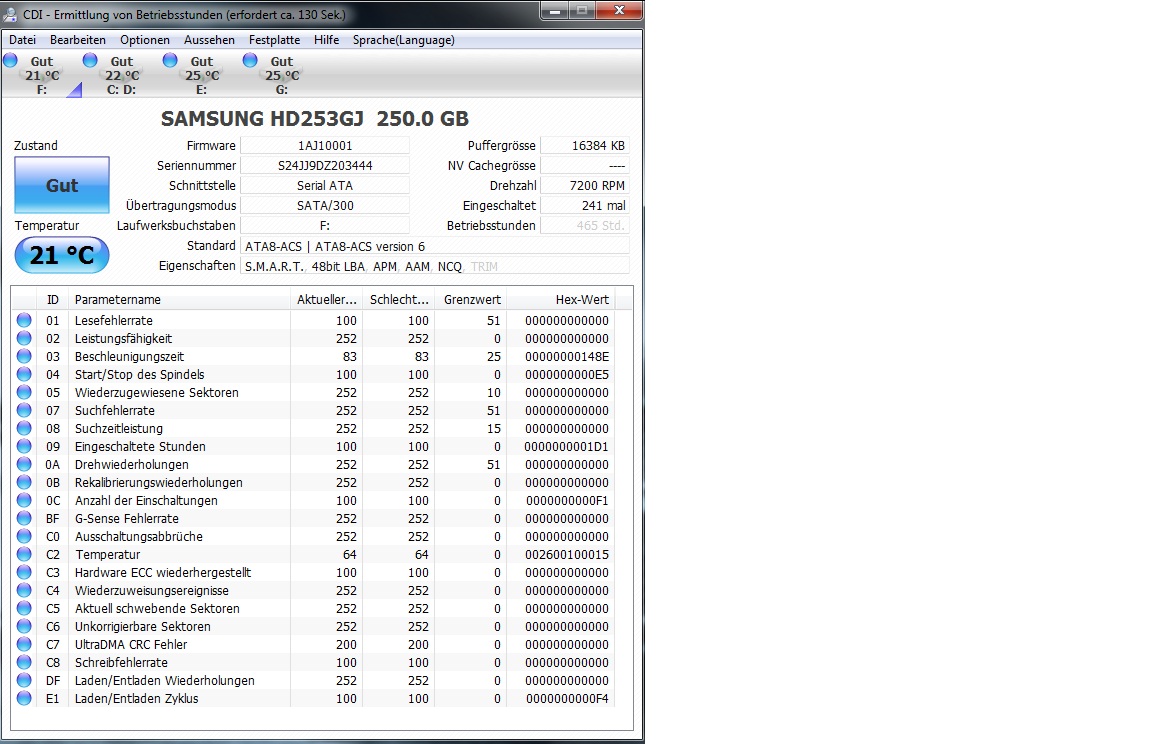Screen dimensions: 1152x744
Task: Click the status icon of Laden/Entladen Zyklus
Action: point(24,698)
